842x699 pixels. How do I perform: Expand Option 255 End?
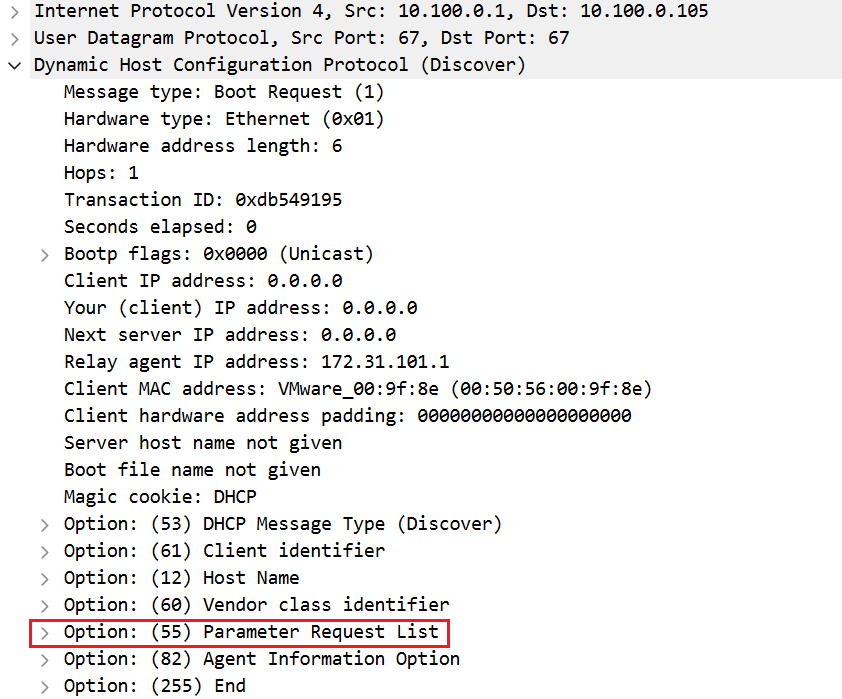click(x=44, y=686)
